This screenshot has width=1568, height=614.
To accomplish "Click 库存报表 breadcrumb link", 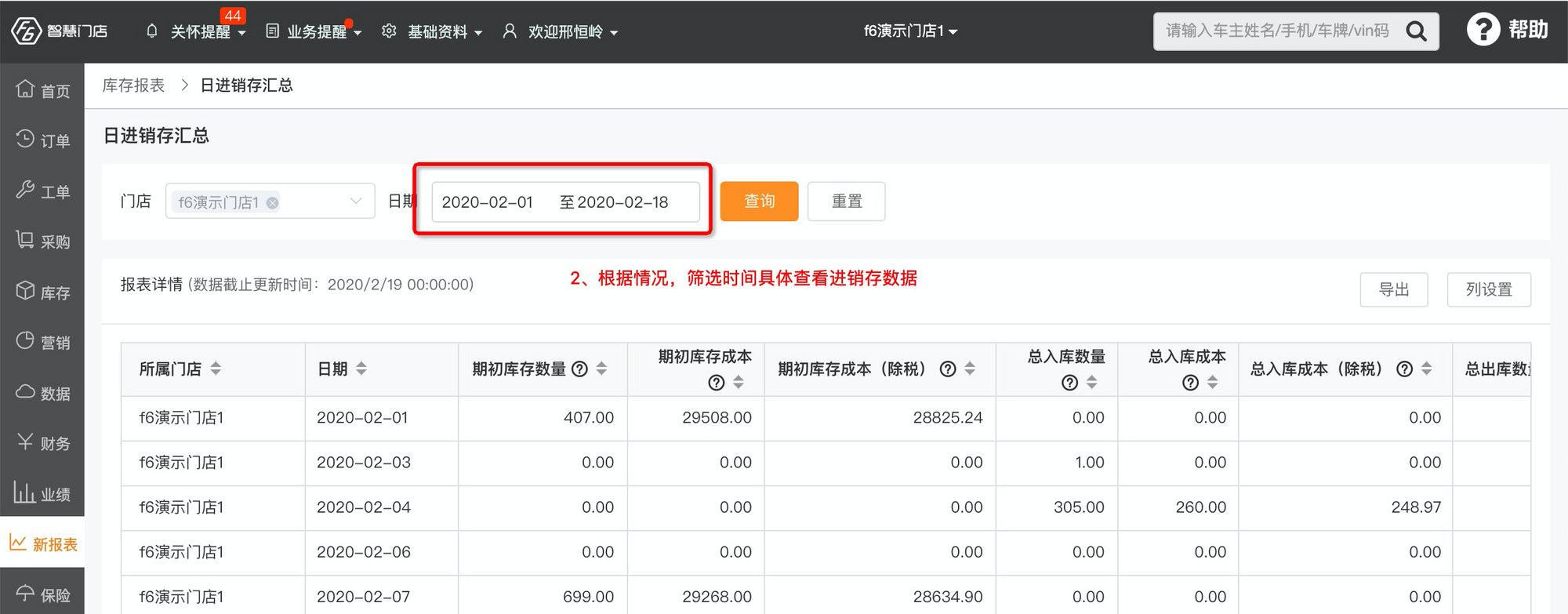I will tap(133, 85).
